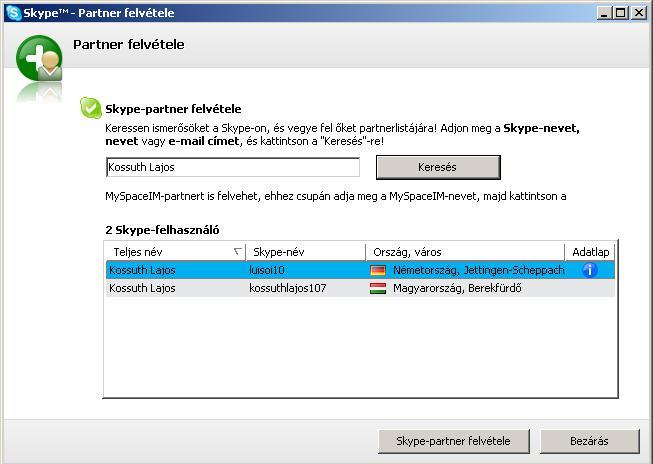This screenshot has height=464, width=653.
Task: Open profile via blue info icon
Action: (x=589, y=270)
